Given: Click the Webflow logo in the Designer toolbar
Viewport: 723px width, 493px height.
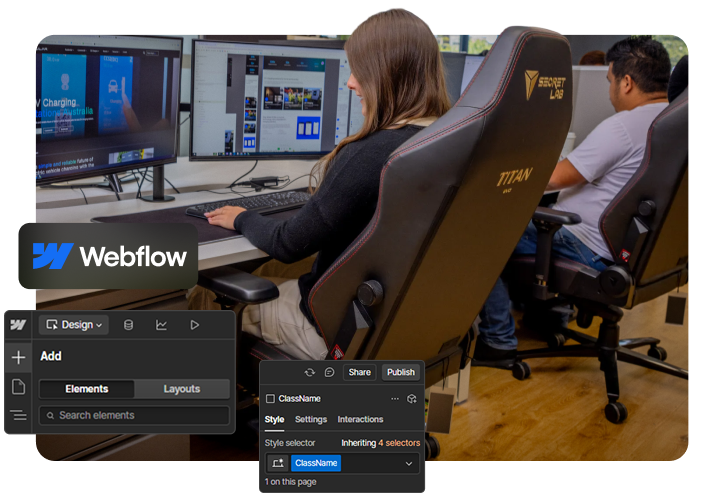Looking at the screenshot, I should (x=18, y=325).
